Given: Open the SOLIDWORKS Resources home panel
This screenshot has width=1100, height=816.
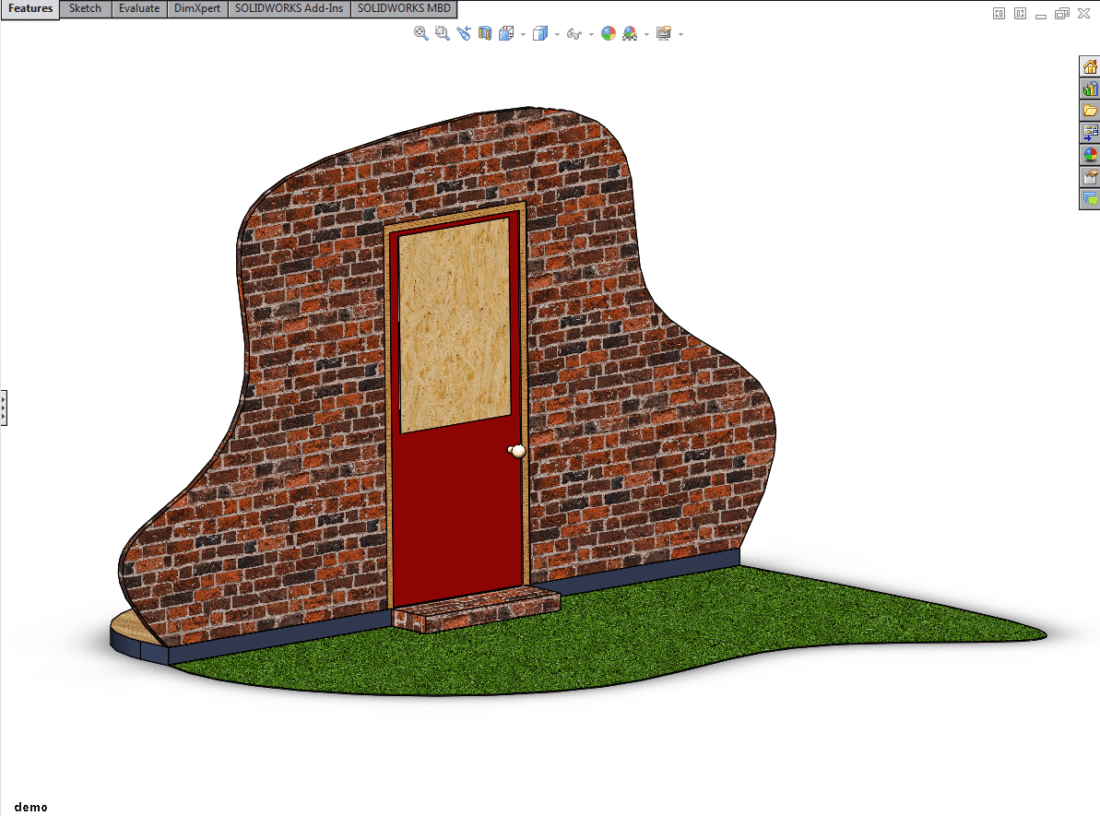Looking at the screenshot, I should 1090,67.
